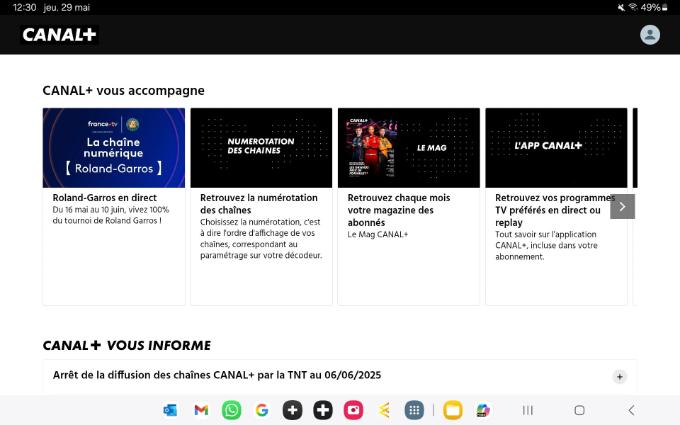This screenshot has height=425, width=680.
Task: Open WhatsApp from the taskbar
Action: 232,410
